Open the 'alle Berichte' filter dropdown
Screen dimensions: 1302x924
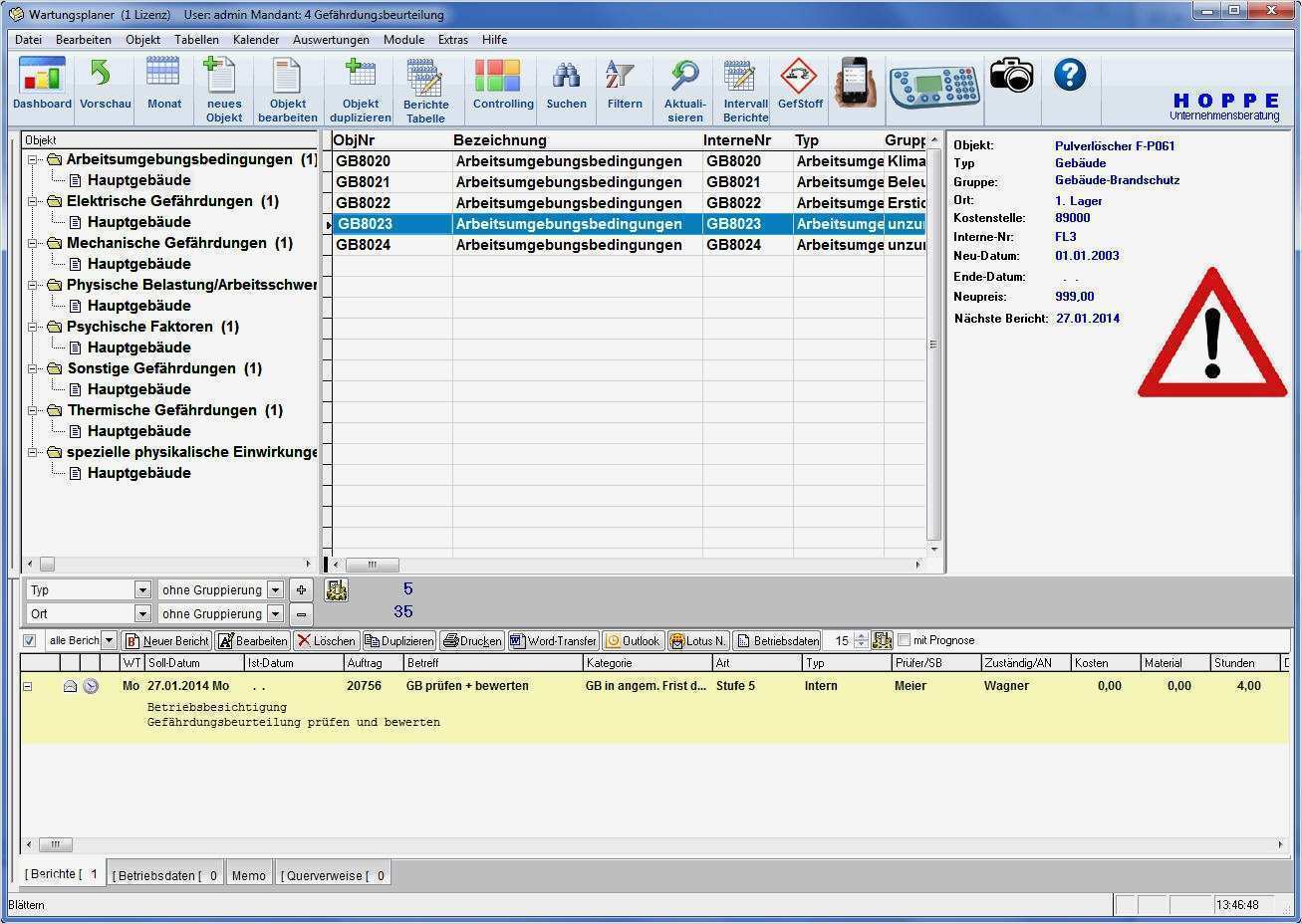pyautogui.click(x=110, y=640)
